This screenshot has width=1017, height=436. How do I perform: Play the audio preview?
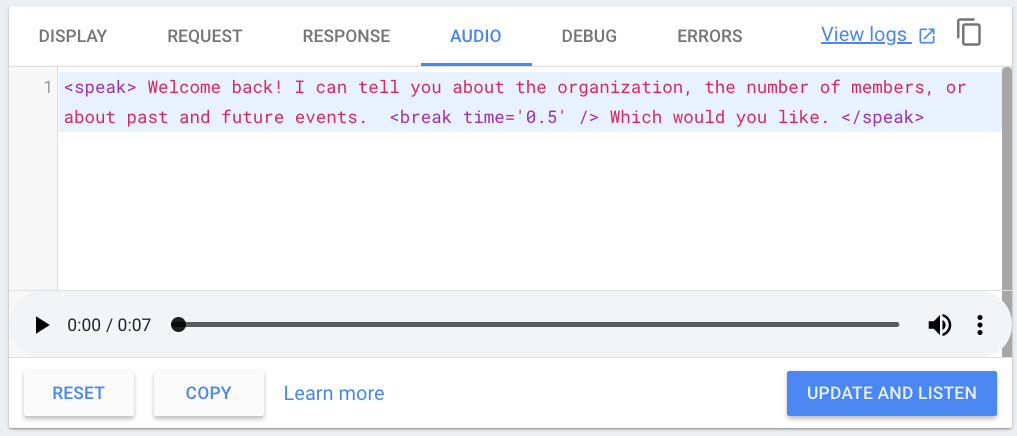tap(42, 325)
